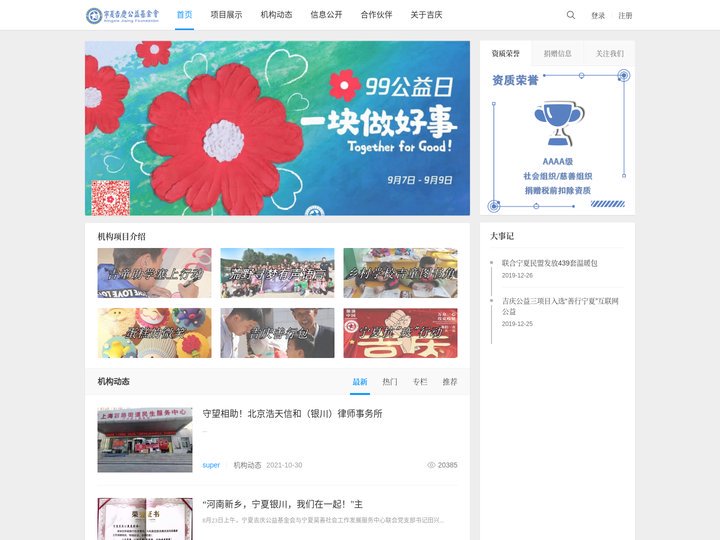Screen dimensions: 720x540
Task: Click the view-count eye icon beside 20385
Action: tap(431, 465)
